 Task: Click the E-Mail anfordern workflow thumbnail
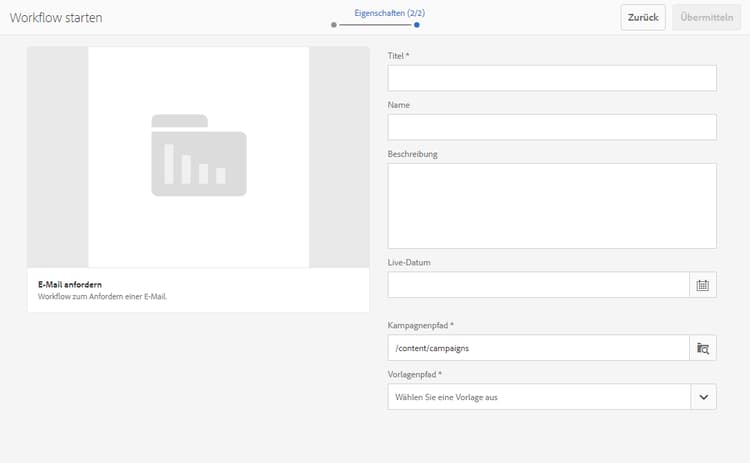pyautogui.click(x=198, y=157)
